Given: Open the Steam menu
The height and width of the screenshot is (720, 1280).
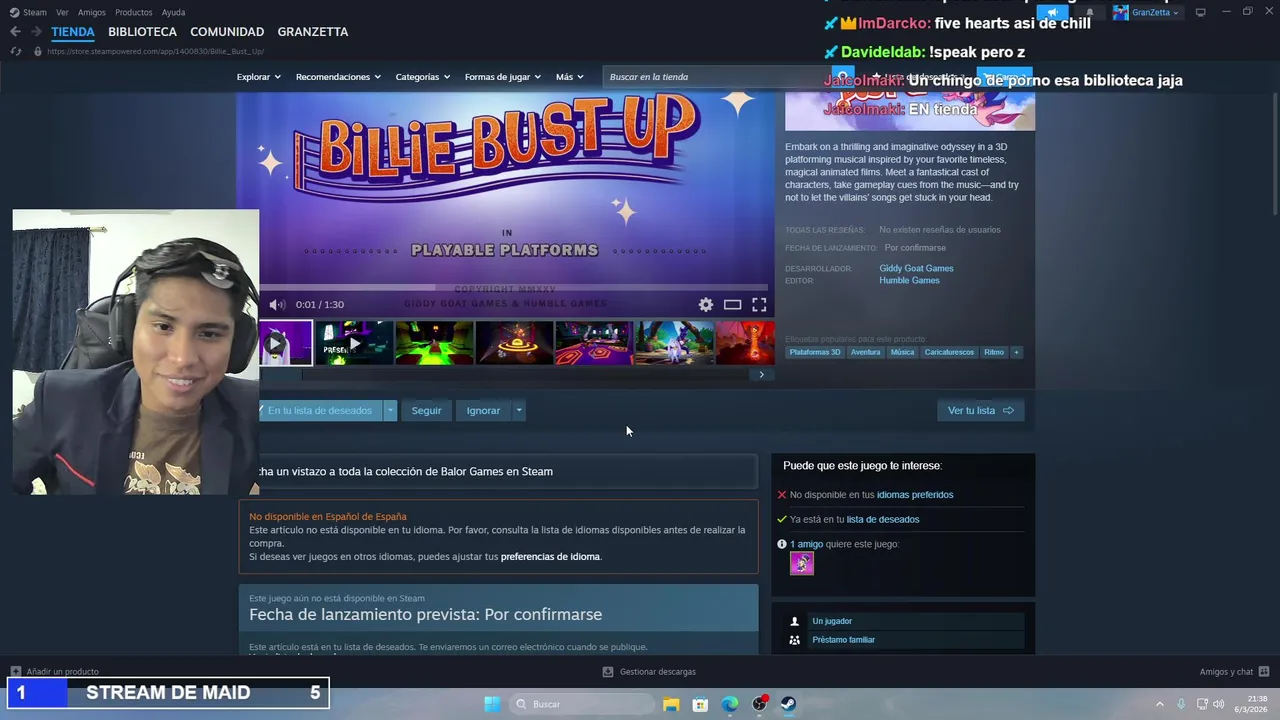Looking at the screenshot, I should [28, 12].
